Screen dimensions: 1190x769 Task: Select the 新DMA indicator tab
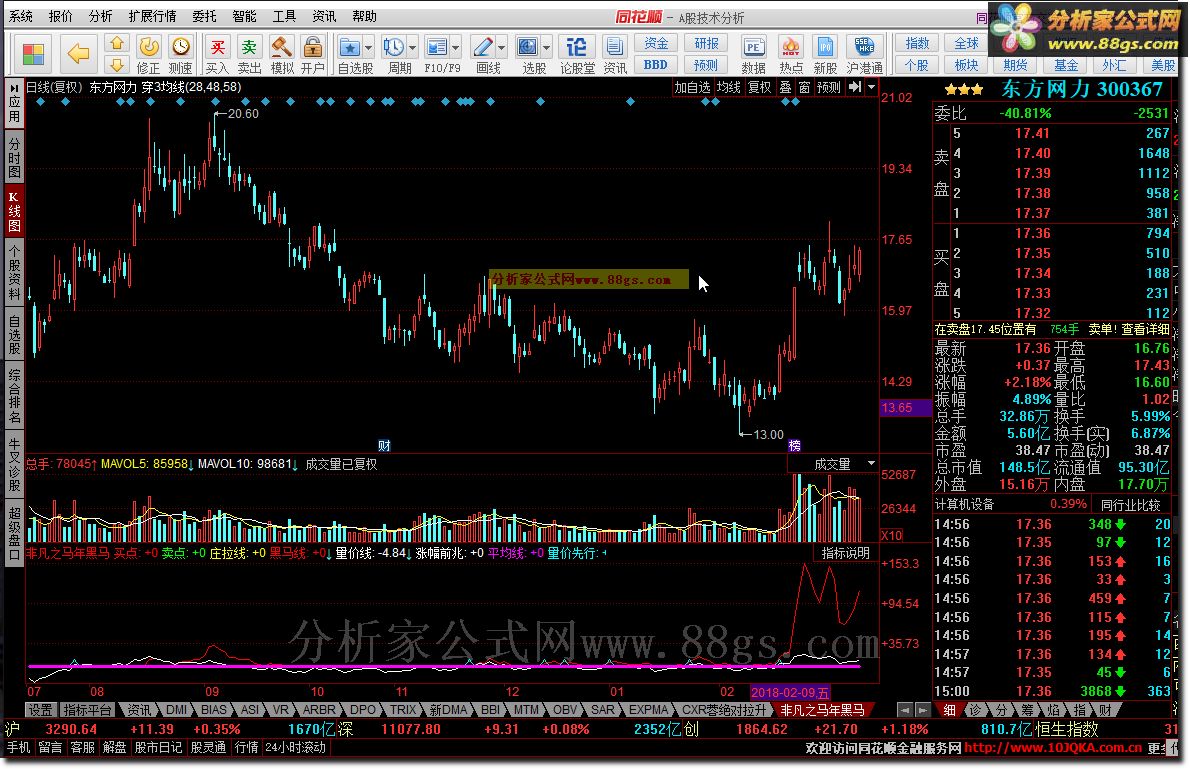point(449,710)
